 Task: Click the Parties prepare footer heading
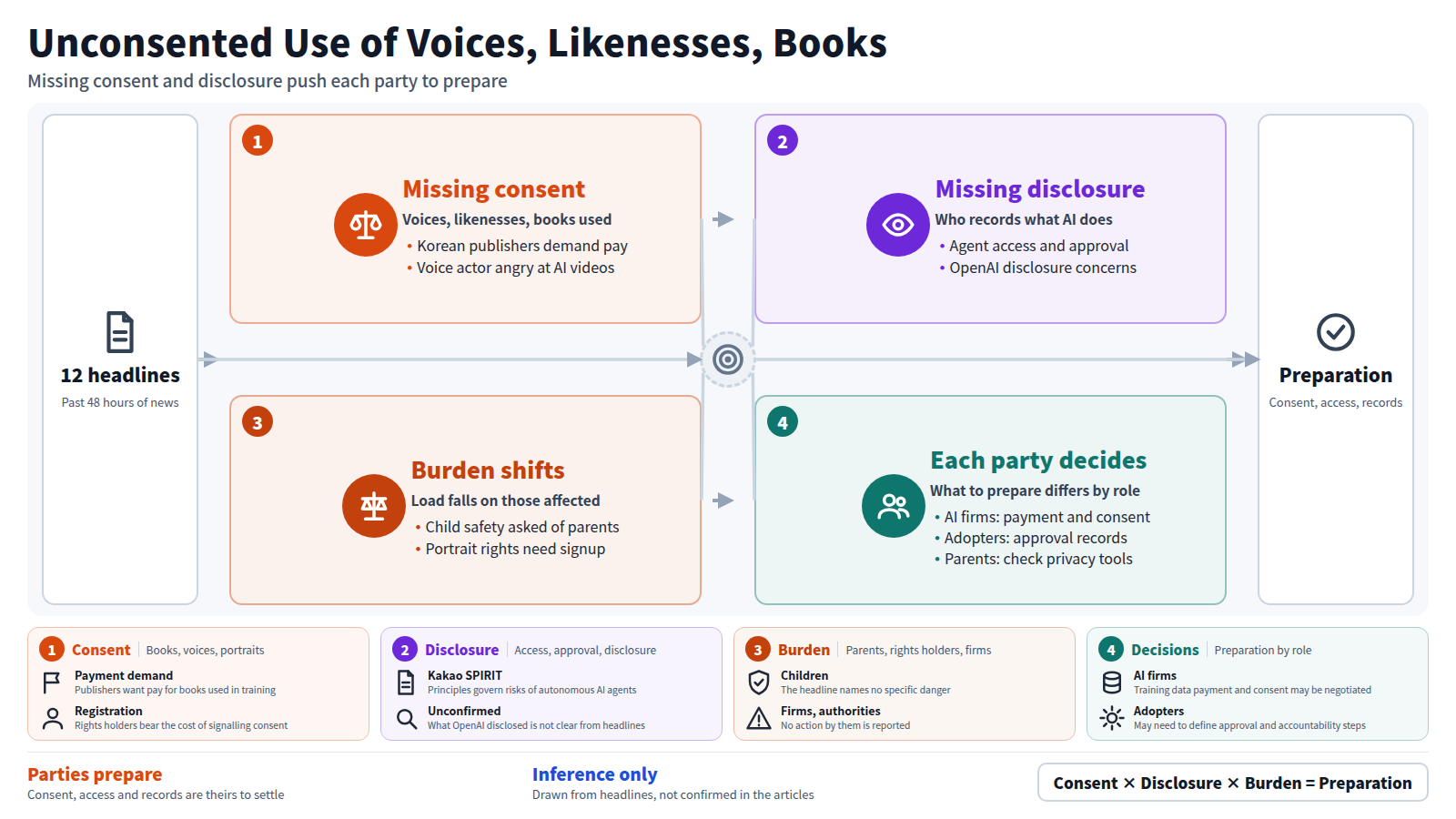(x=95, y=774)
